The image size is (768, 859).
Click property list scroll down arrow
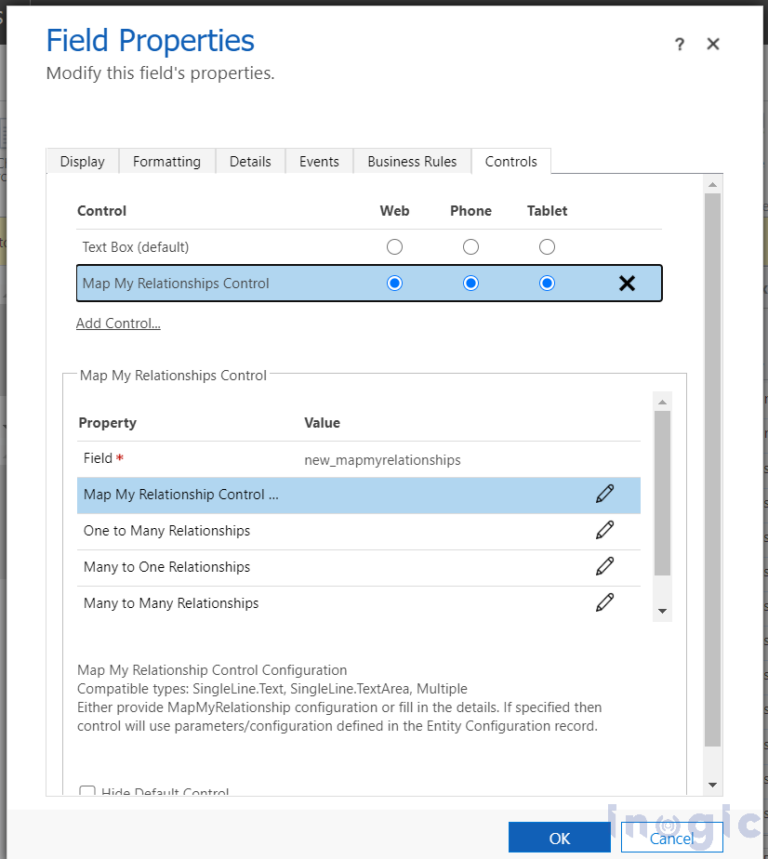[662, 611]
